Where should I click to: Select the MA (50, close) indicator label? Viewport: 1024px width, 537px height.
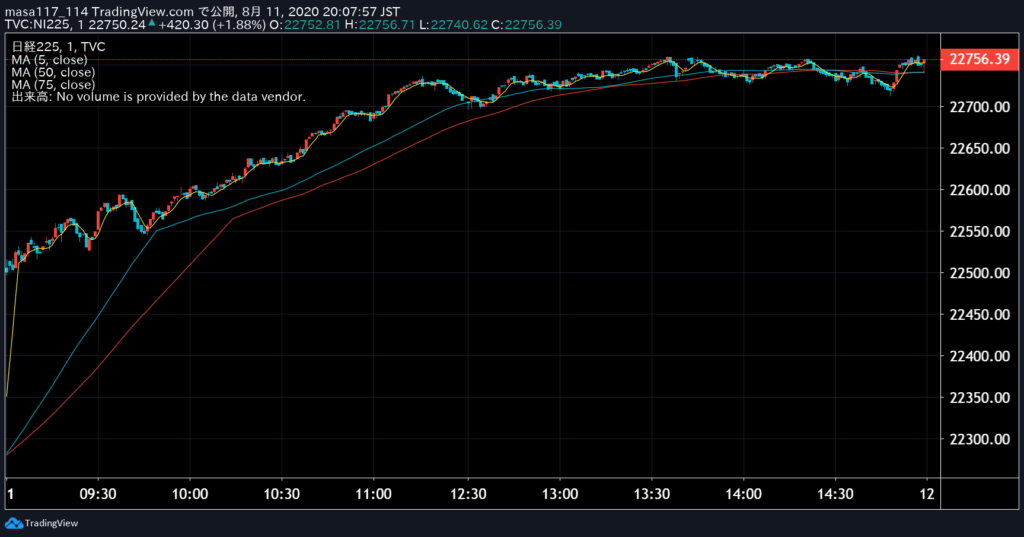pyautogui.click(x=53, y=72)
